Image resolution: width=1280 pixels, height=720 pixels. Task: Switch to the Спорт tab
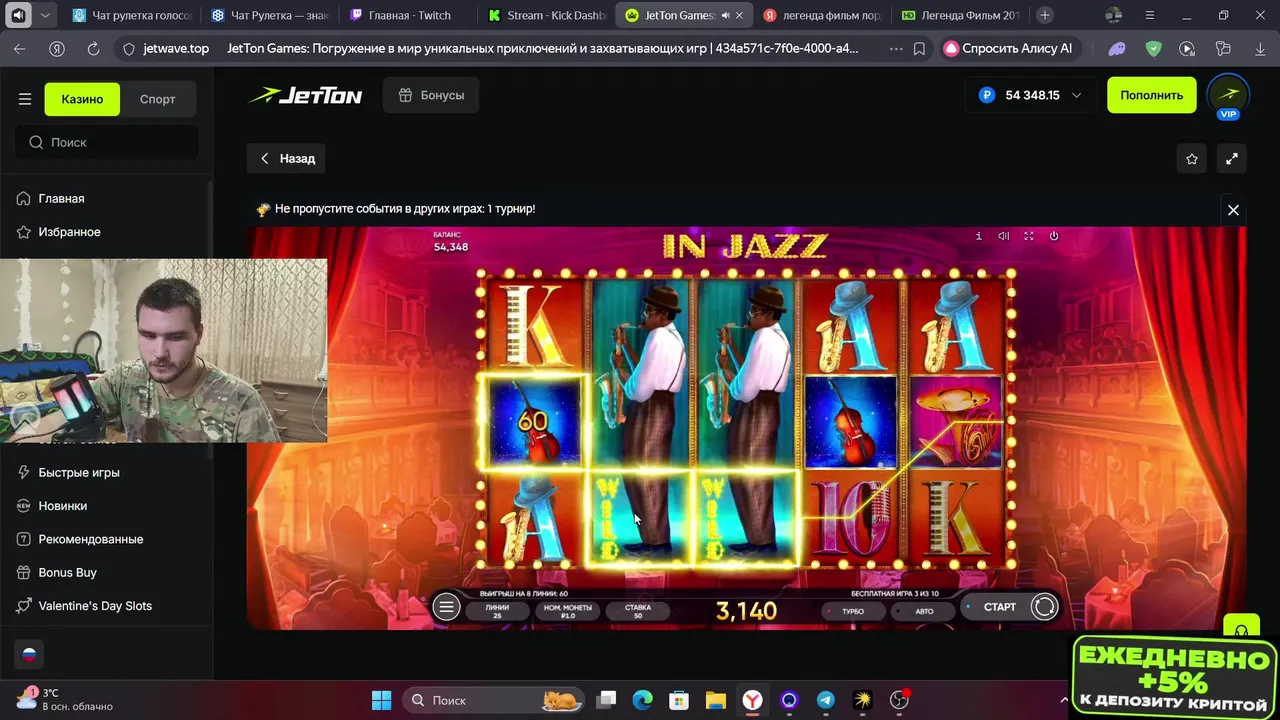[x=157, y=99]
